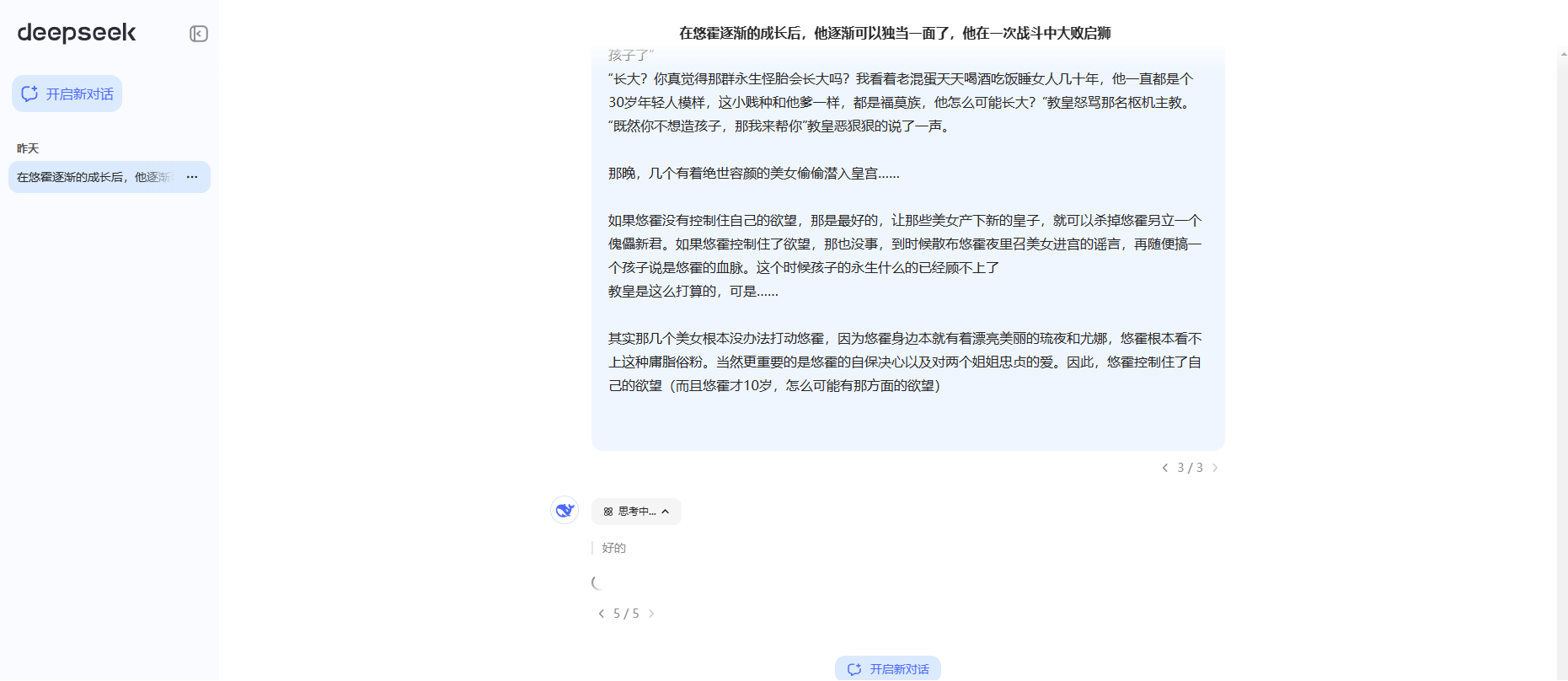Click the 昨天 section label
The image size is (1568, 681).
(x=28, y=148)
